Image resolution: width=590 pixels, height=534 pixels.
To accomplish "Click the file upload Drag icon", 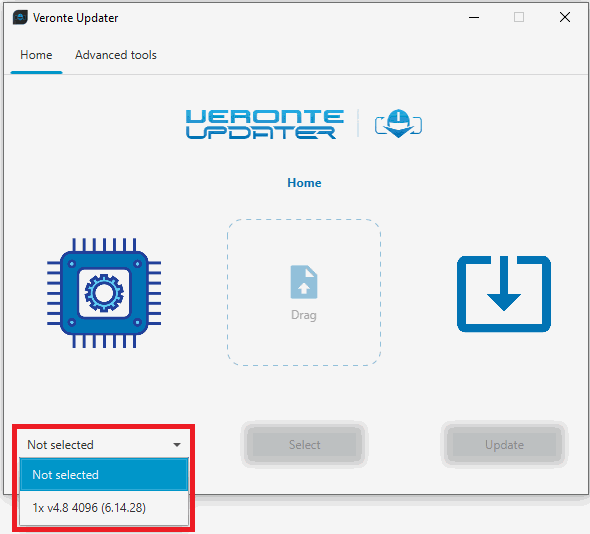I will [304, 282].
